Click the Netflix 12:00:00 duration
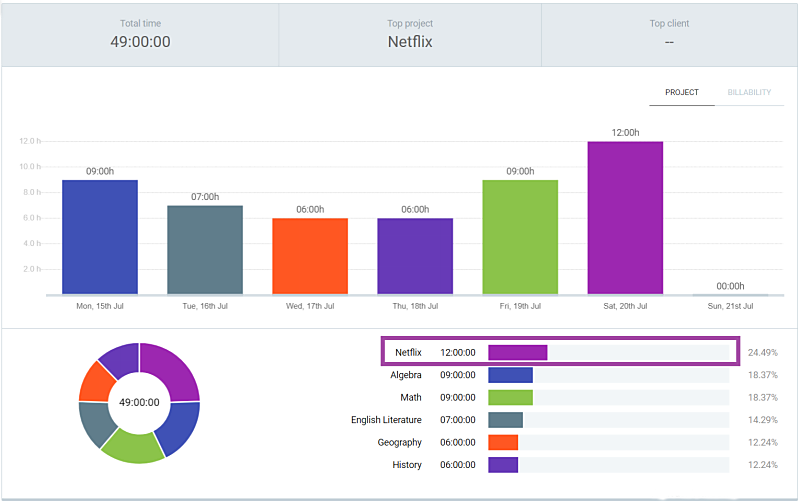The height and width of the screenshot is (502, 800). tap(458, 353)
